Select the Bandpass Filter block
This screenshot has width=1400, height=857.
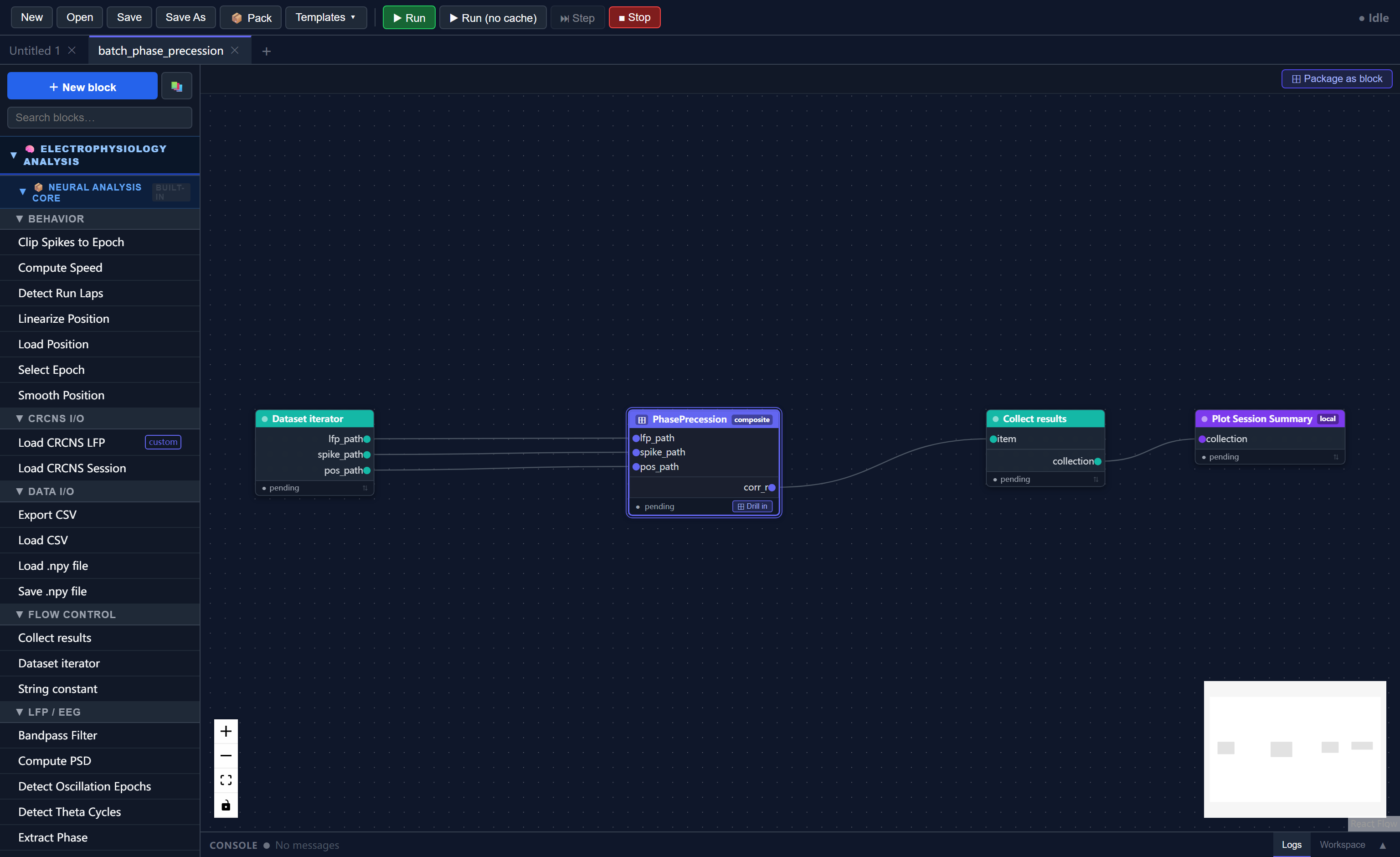point(99,735)
